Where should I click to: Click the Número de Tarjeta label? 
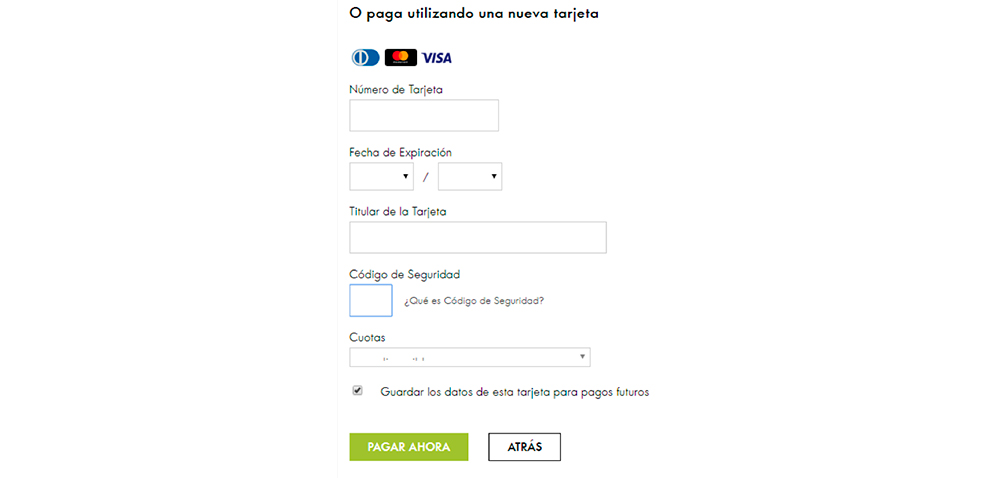click(396, 90)
